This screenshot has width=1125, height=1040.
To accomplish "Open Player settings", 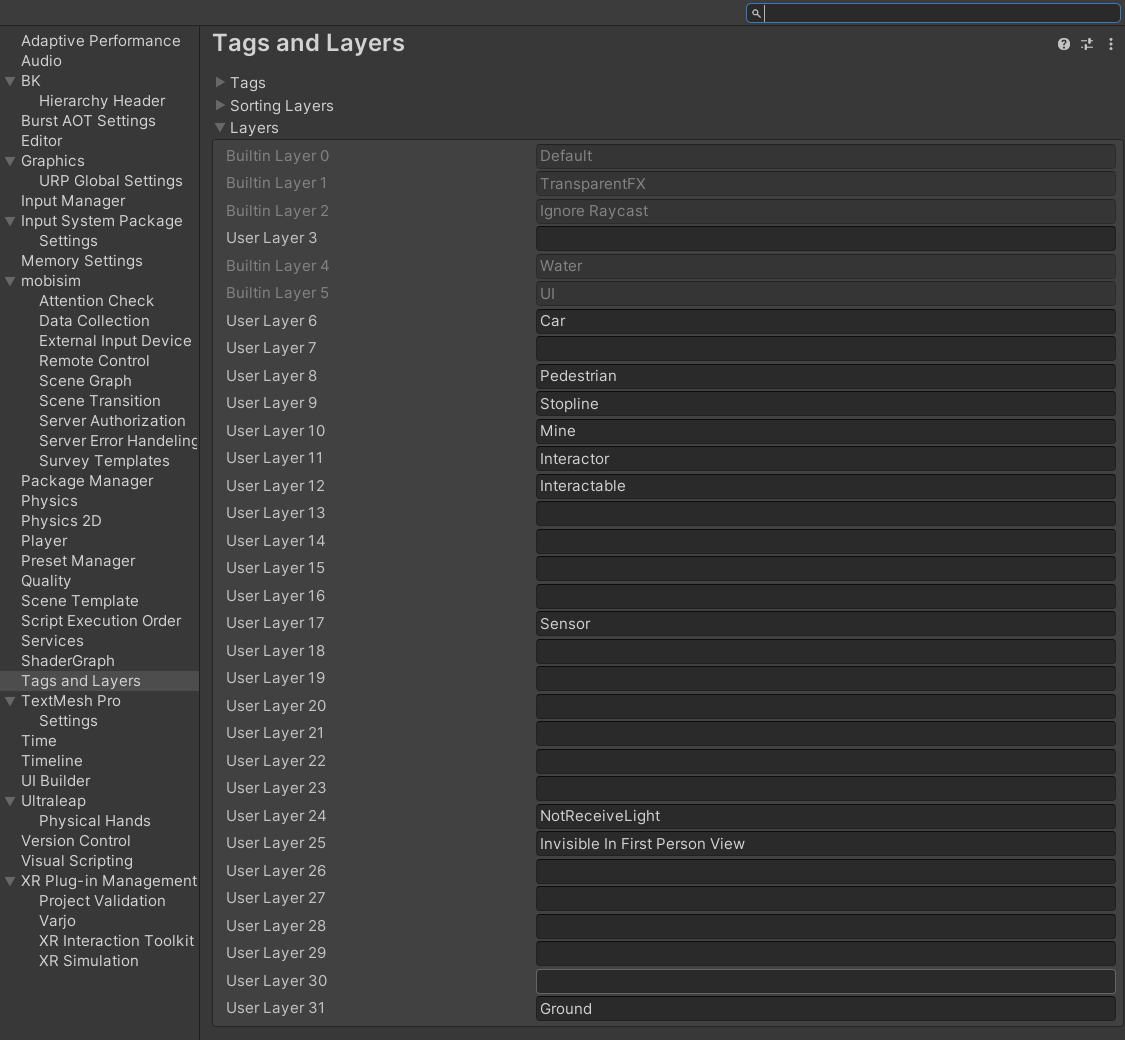I will pos(44,542).
